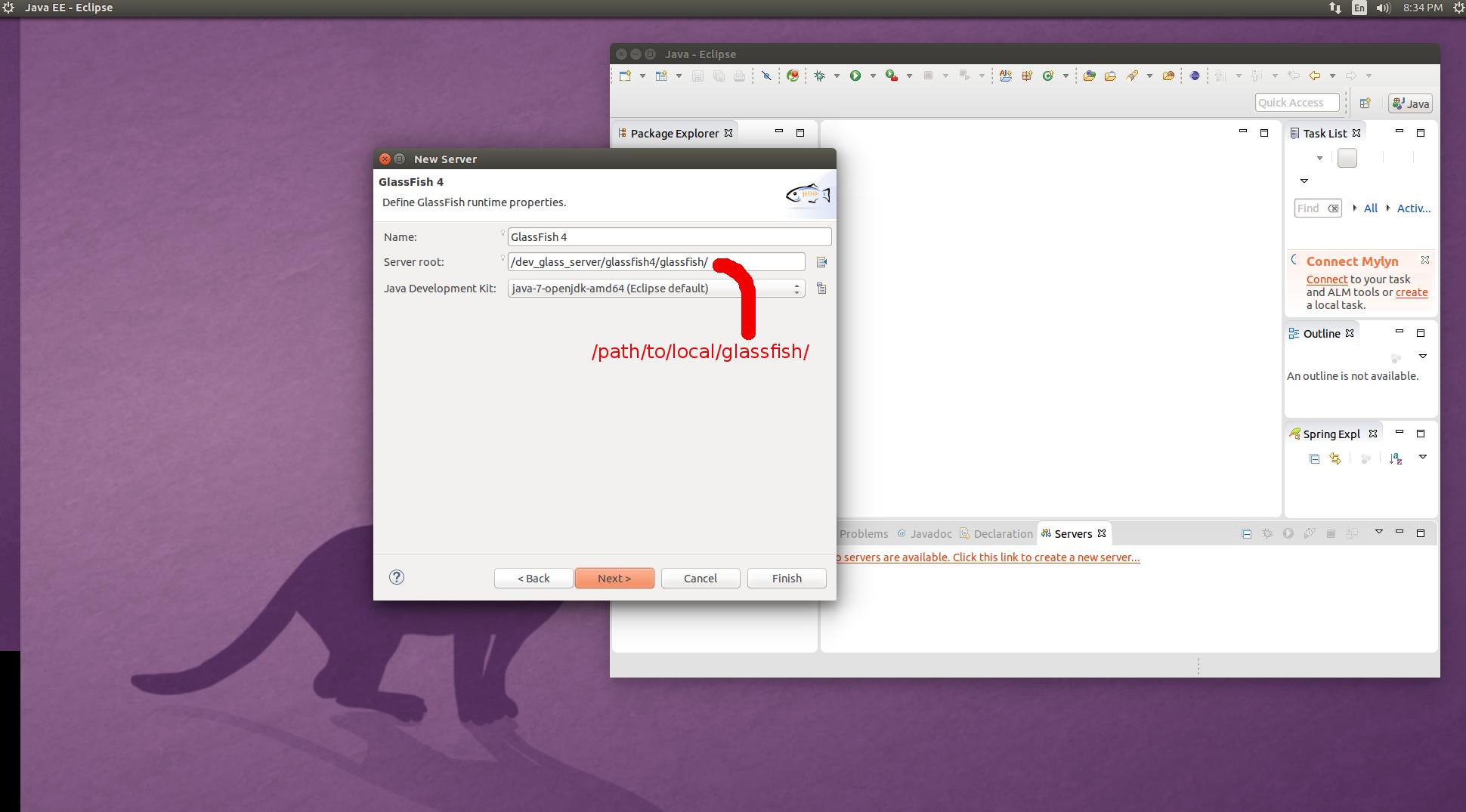Screen dimensions: 1466x812
Task: Click the Run Last Tool icon with red toolbox
Action: pos(892,76)
